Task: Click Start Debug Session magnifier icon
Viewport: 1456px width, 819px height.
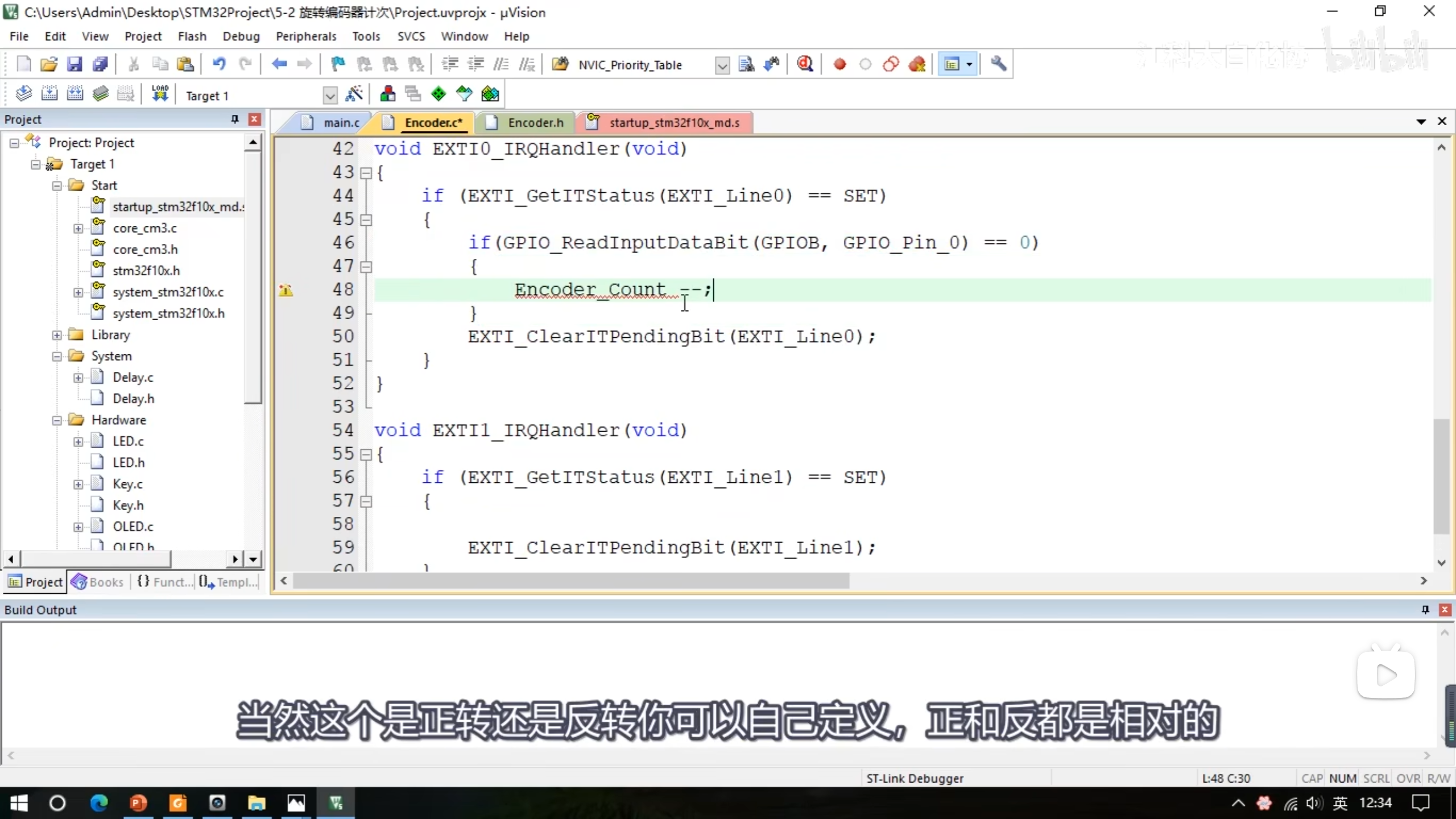Action: point(804,64)
